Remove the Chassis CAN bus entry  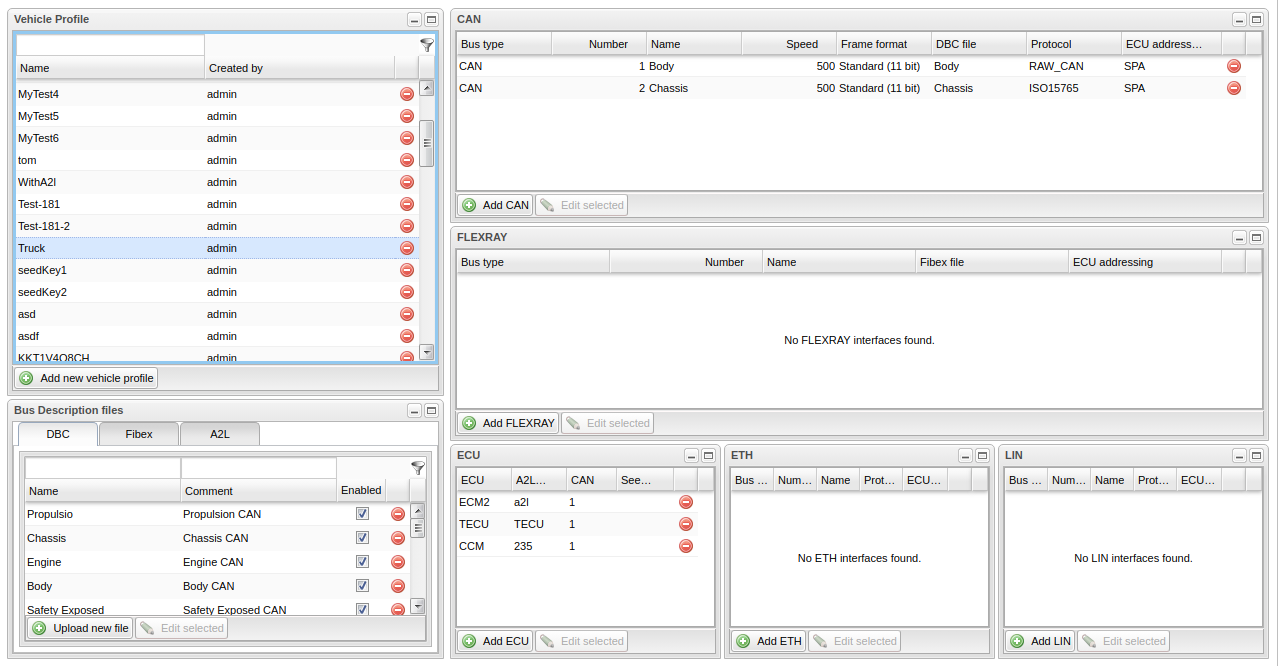1233,88
